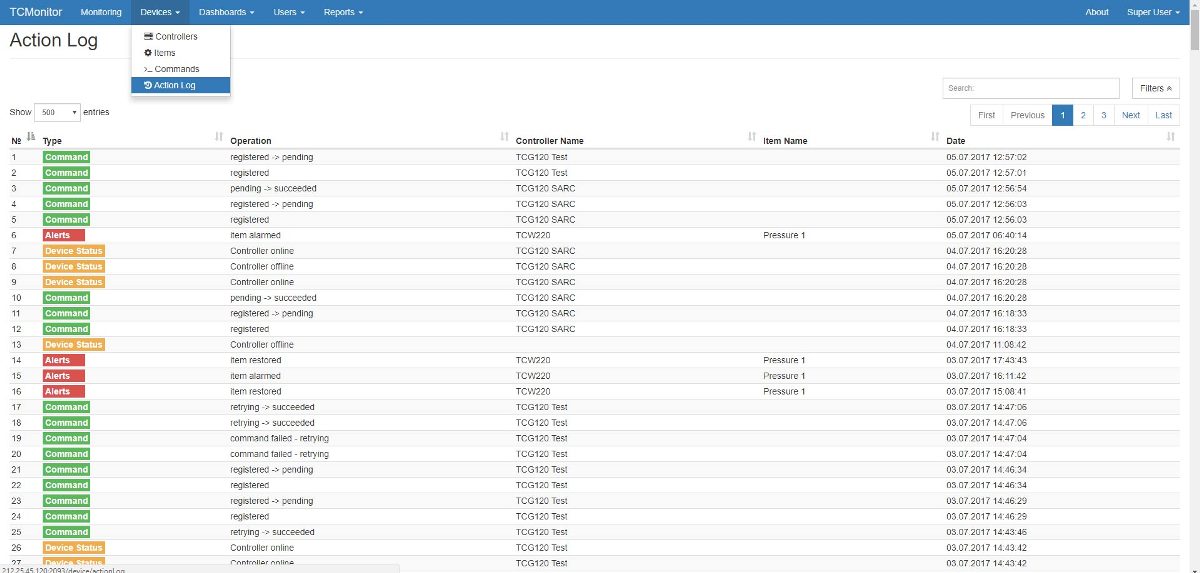The width and height of the screenshot is (1200, 573).
Task: Go to page 3
Action: [x=1103, y=115]
